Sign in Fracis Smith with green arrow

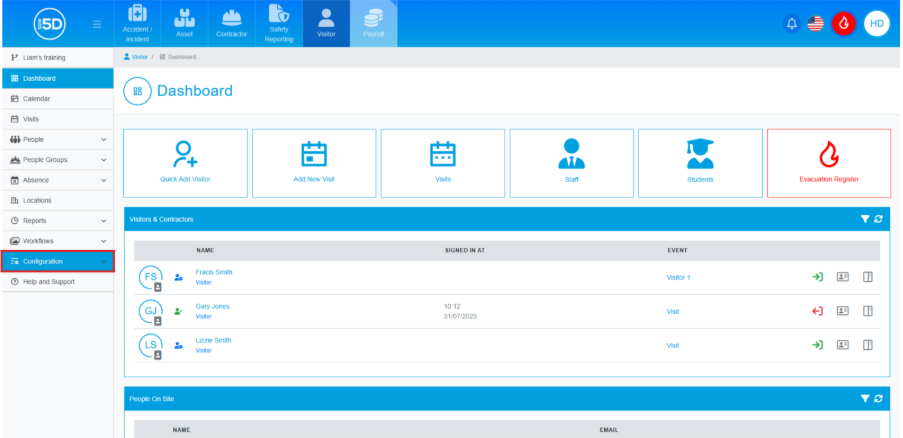coord(817,277)
